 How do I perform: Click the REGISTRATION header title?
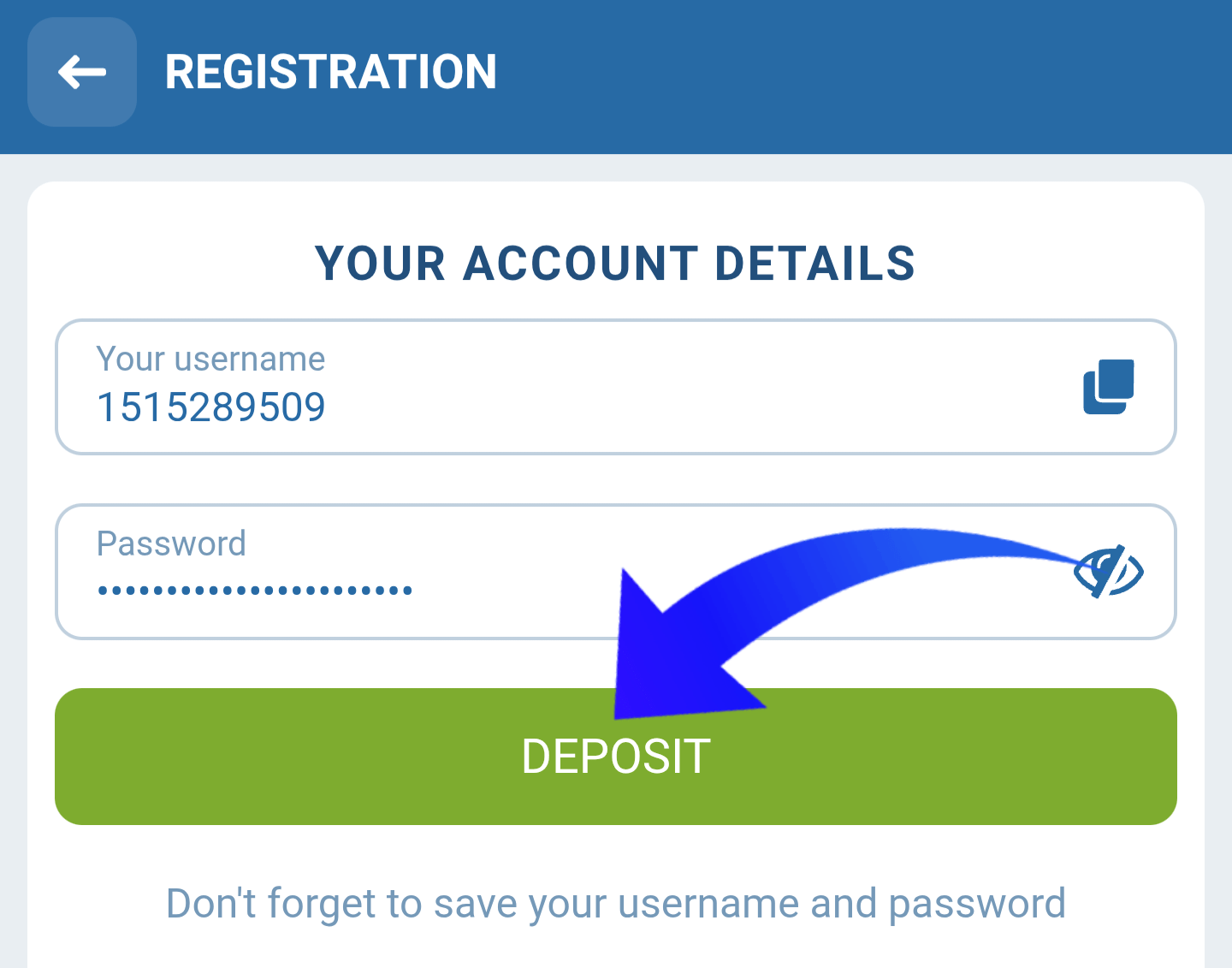click(x=330, y=72)
